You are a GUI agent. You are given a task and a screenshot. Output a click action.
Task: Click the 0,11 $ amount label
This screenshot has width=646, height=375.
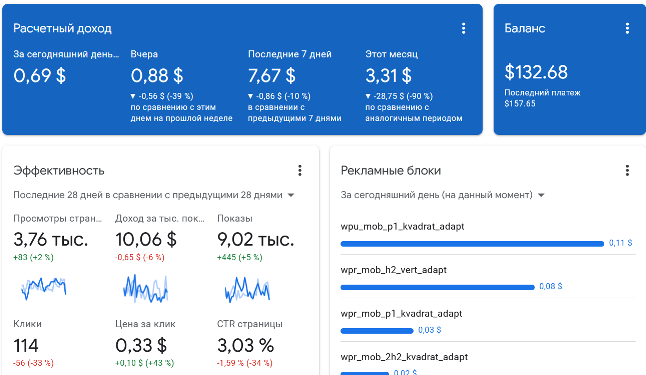coord(620,243)
